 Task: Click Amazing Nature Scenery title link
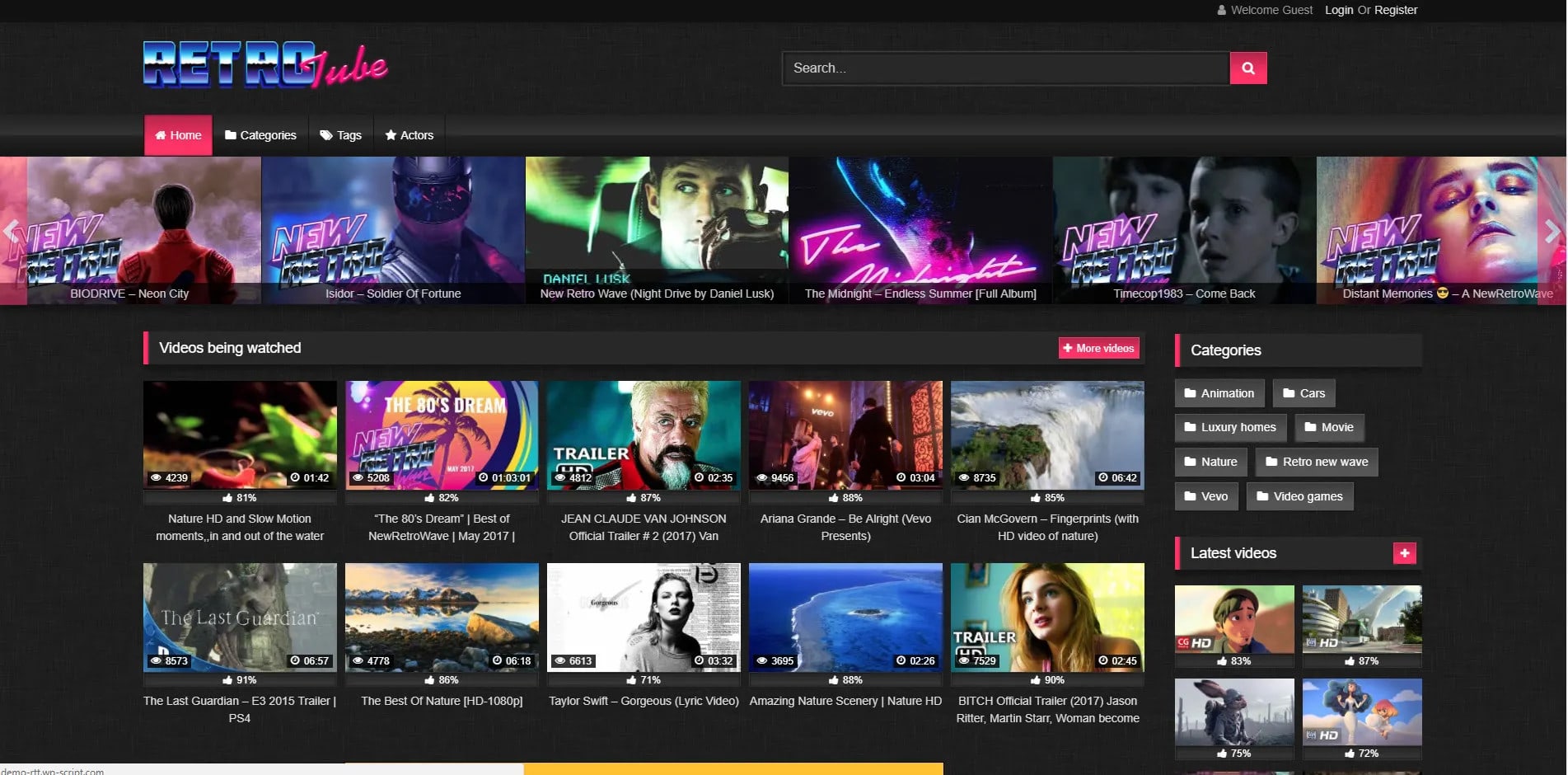845,701
